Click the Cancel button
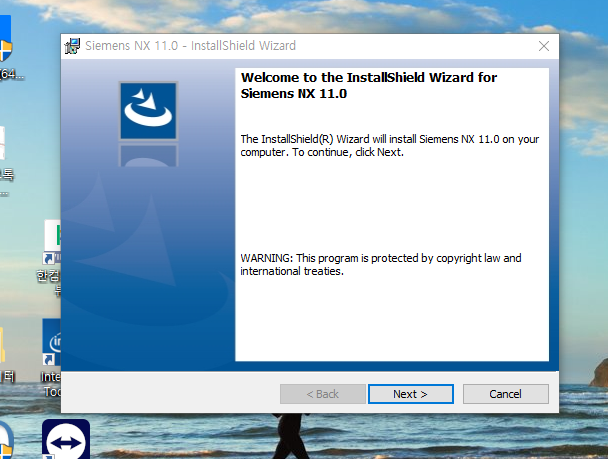The height and width of the screenshot is (459, 608). tap(506, 394)
